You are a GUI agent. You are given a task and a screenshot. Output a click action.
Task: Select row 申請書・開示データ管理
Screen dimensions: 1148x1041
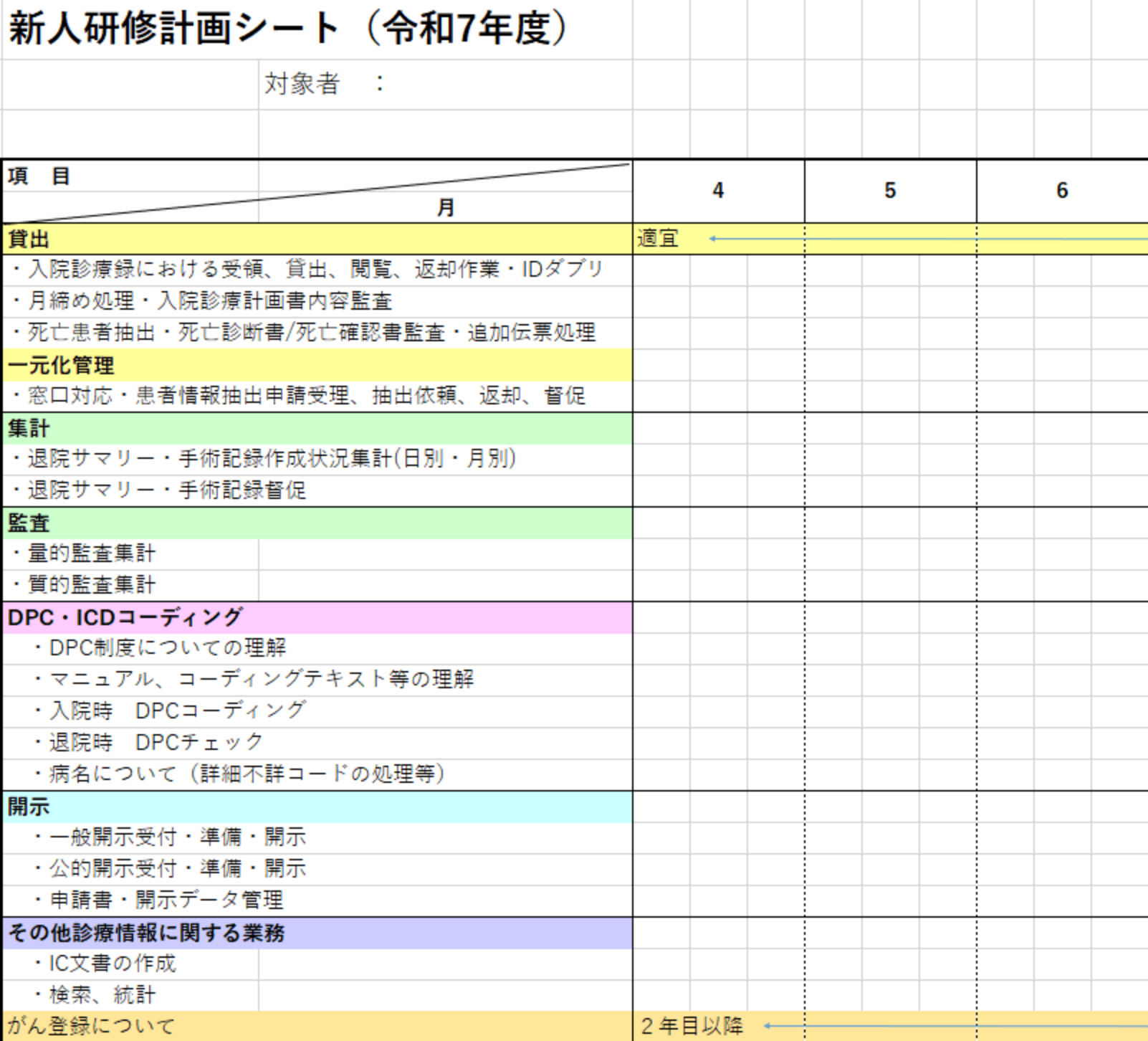pyautogui.click(x=317, y=900)
